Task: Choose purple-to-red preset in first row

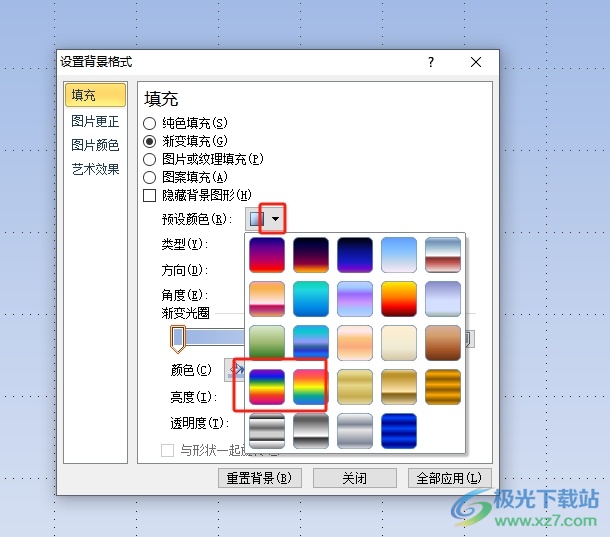Action: point(267,255)
